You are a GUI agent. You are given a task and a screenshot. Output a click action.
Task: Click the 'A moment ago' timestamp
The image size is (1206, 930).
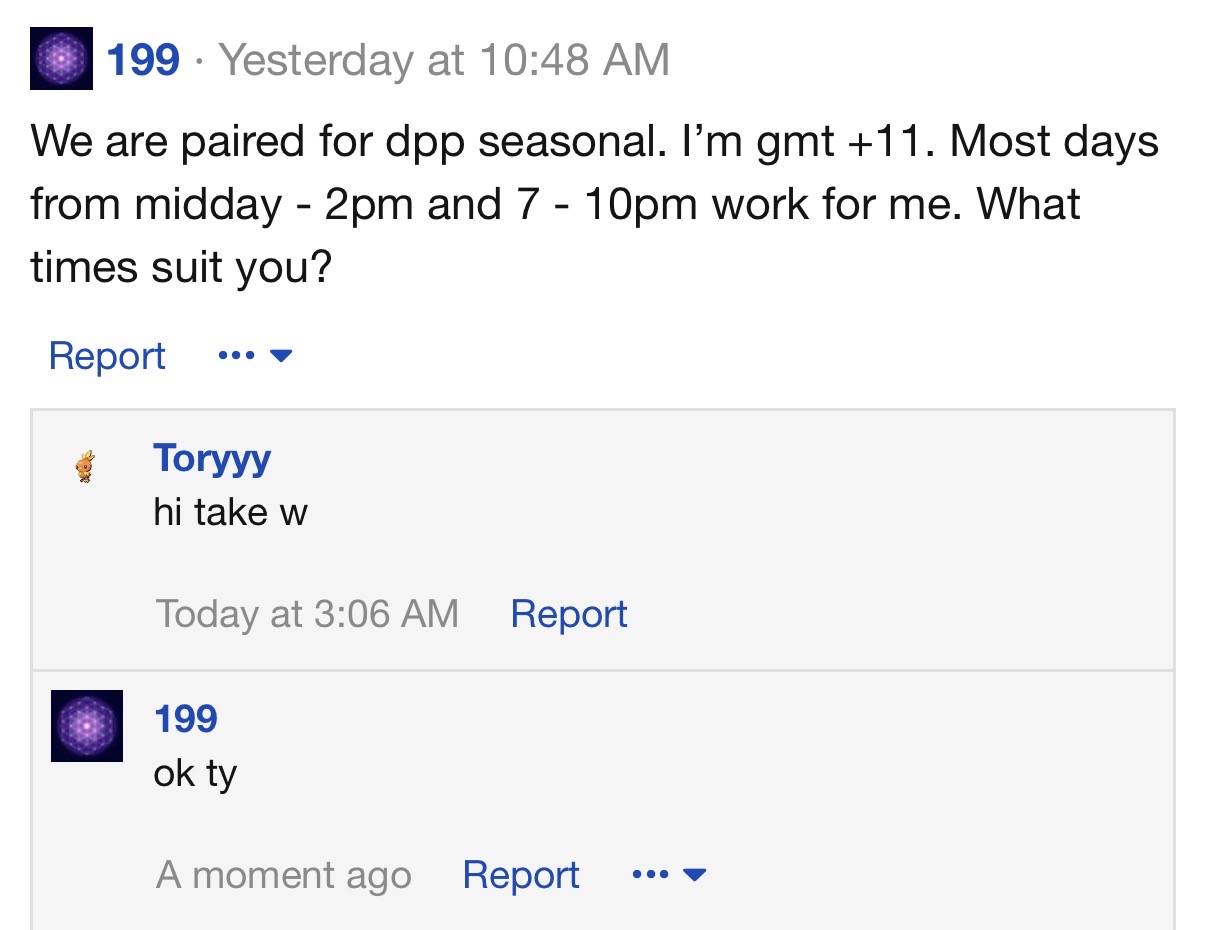(x=283, y=875)
